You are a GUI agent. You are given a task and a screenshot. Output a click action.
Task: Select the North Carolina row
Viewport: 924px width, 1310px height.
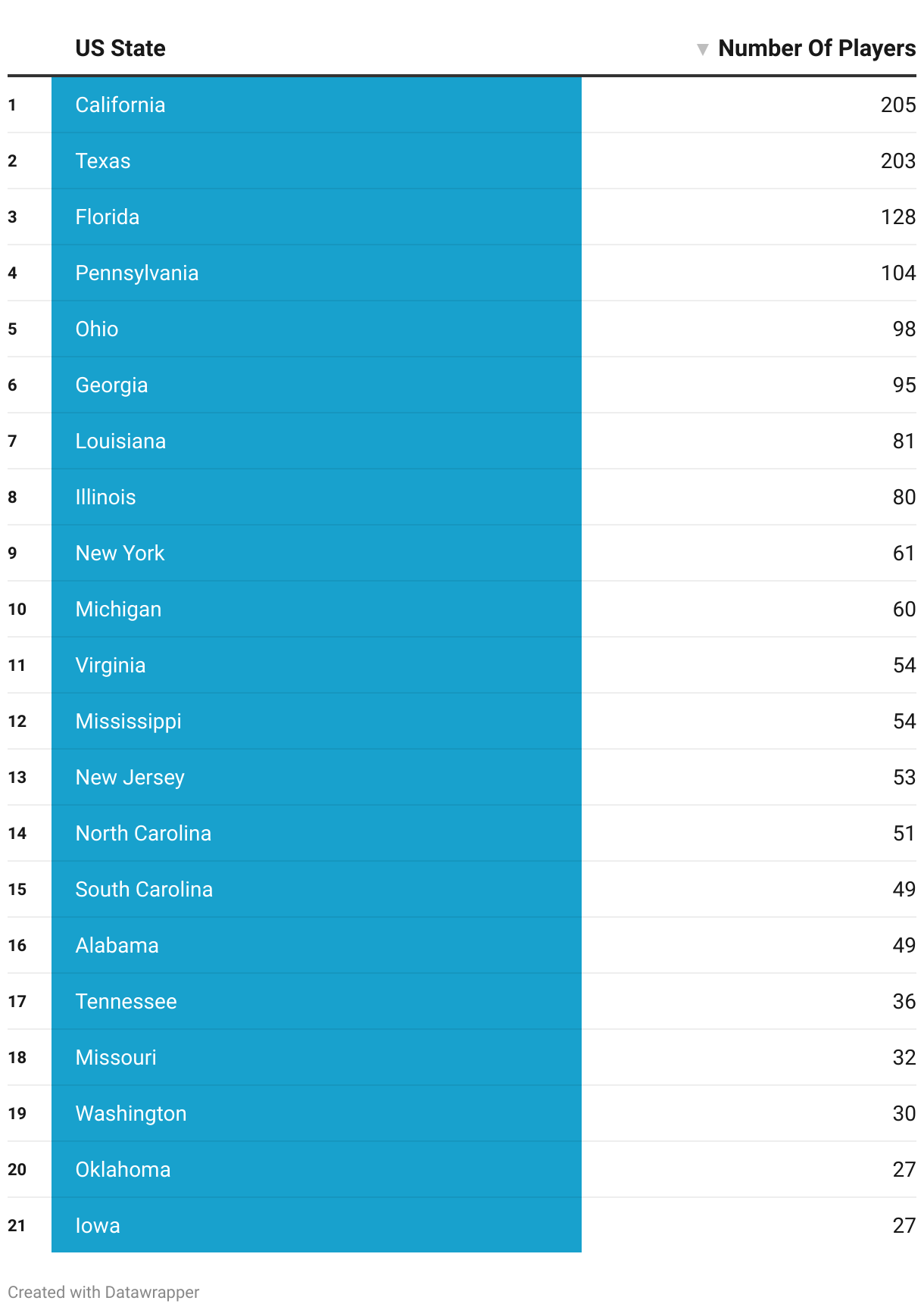tap(462, 833)
